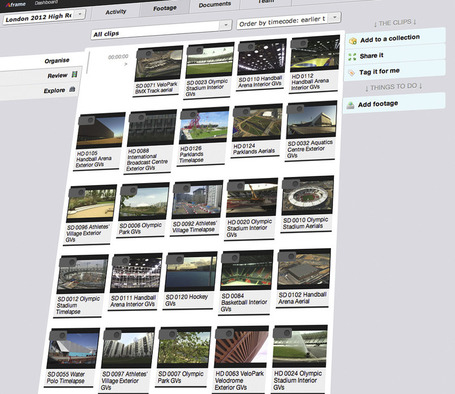
Task: Toggle selection badge on HD 0112 Handball Arena clip
Action: tap(299, 43)
